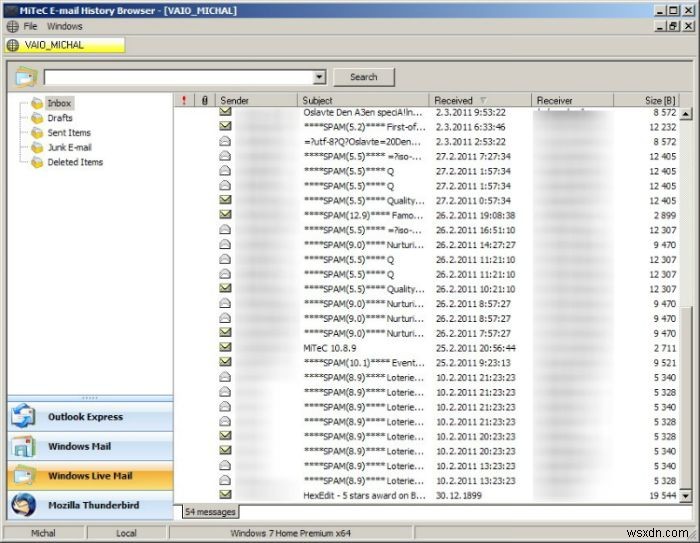Click the Junk E-mail folder icon
The width and height of the screenshot is (700, 543).
point(37,147)
